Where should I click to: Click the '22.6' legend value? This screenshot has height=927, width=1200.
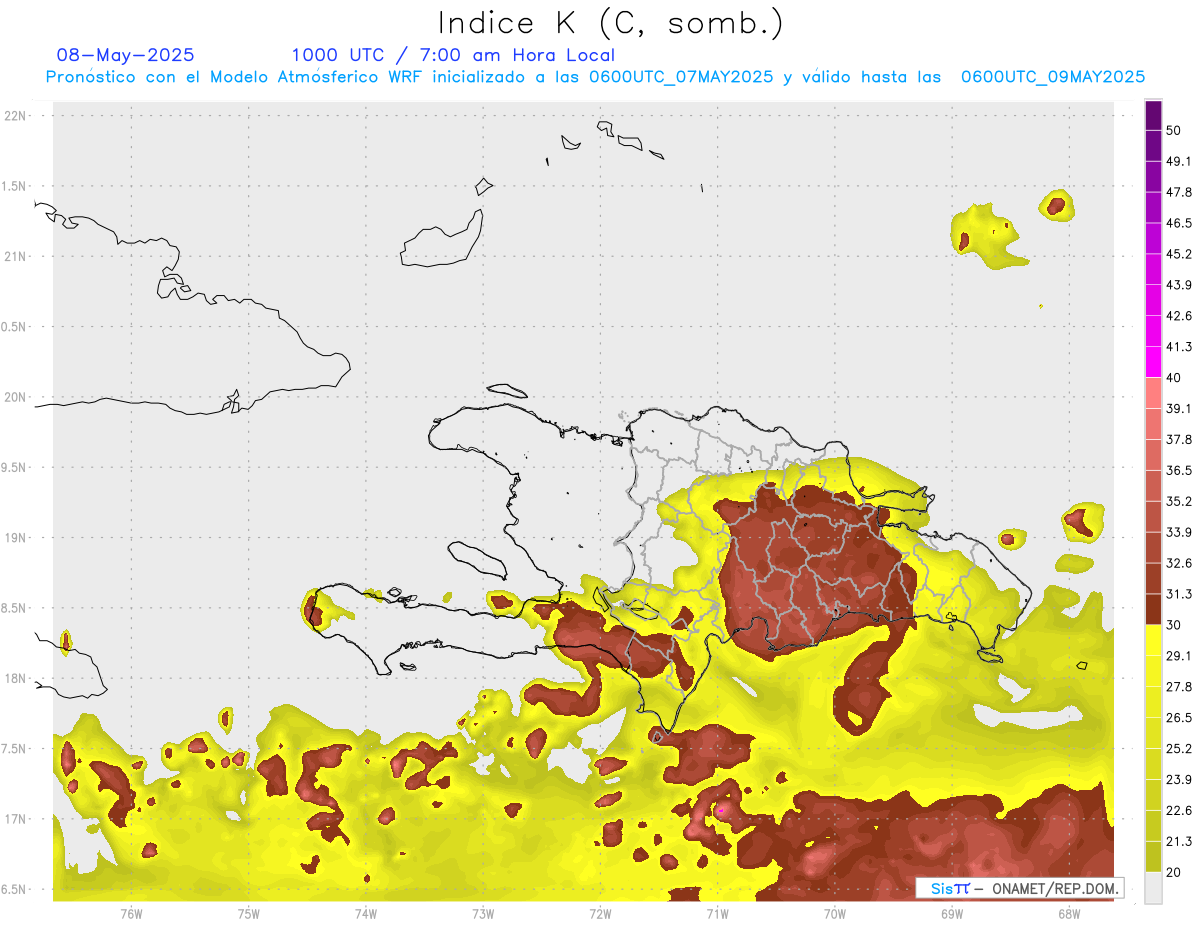1179,810
